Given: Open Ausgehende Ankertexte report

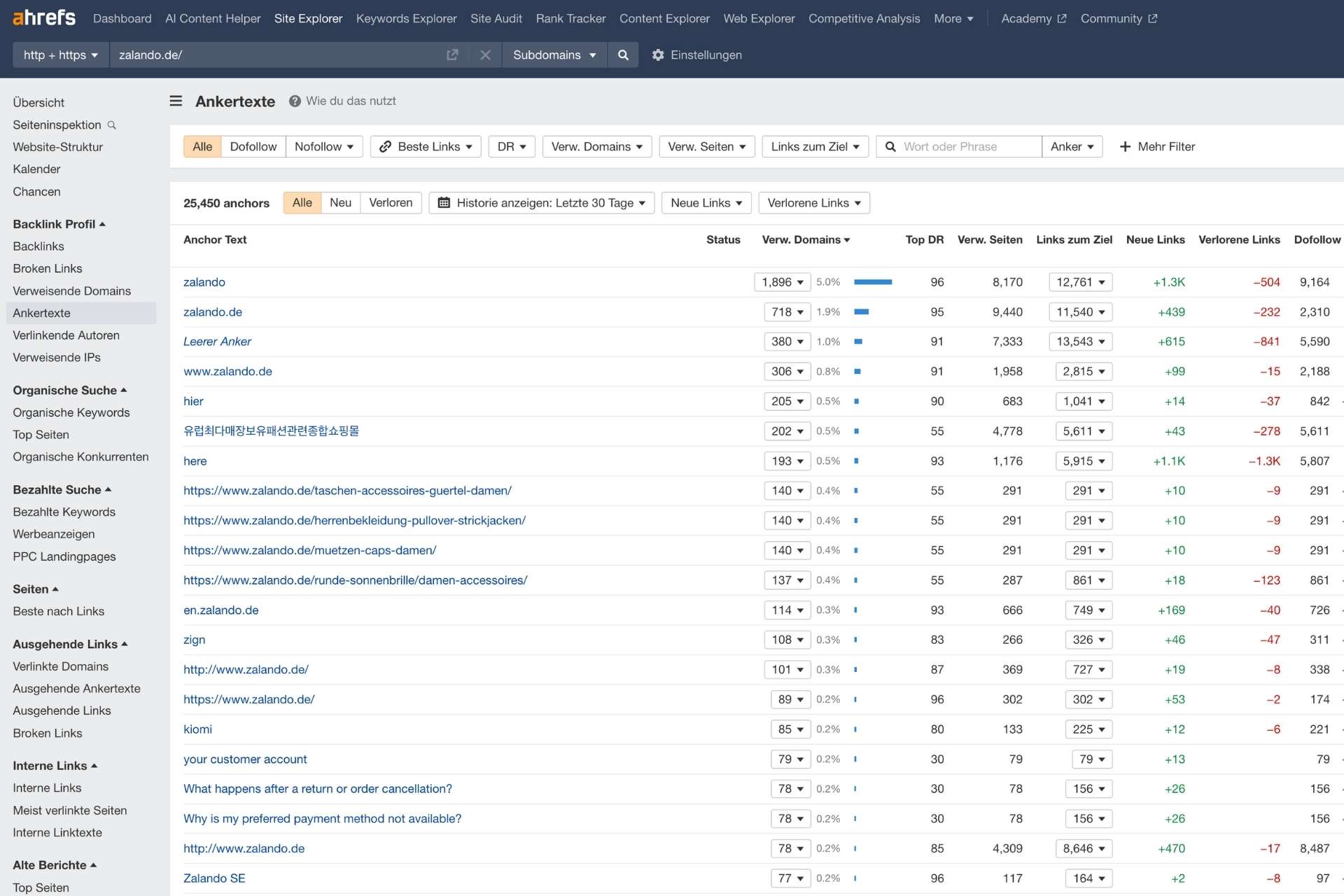Looking at the screenshot, I should [76, 688].
